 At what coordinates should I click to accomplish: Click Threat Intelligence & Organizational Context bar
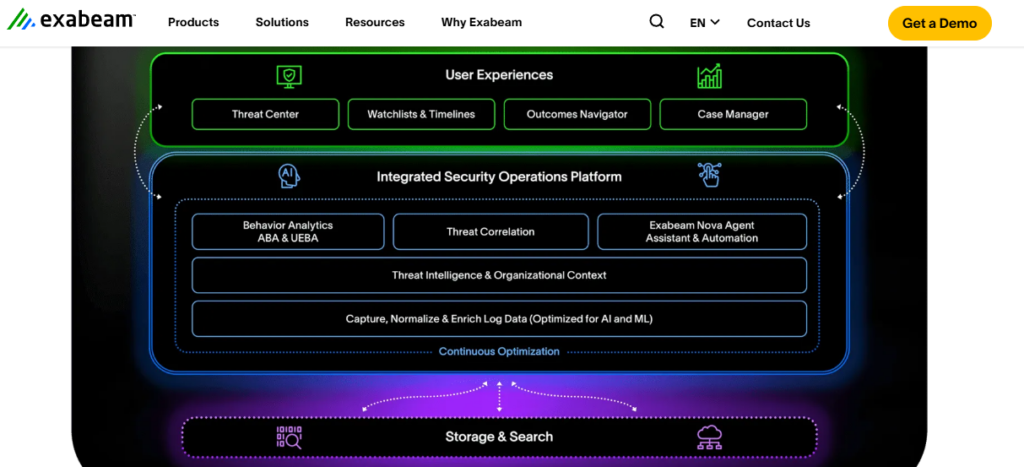[499, 275]
